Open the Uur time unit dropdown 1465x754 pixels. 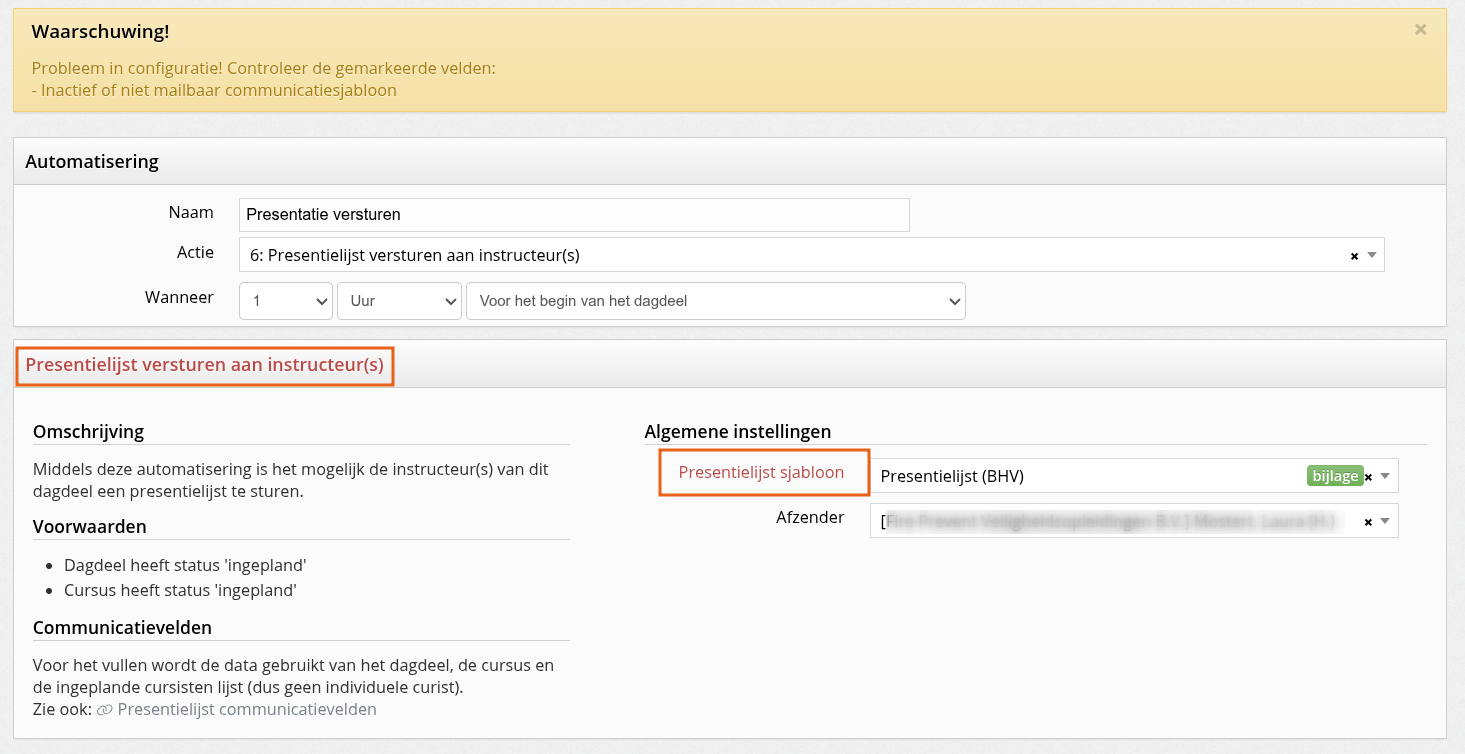pos(398,301)
